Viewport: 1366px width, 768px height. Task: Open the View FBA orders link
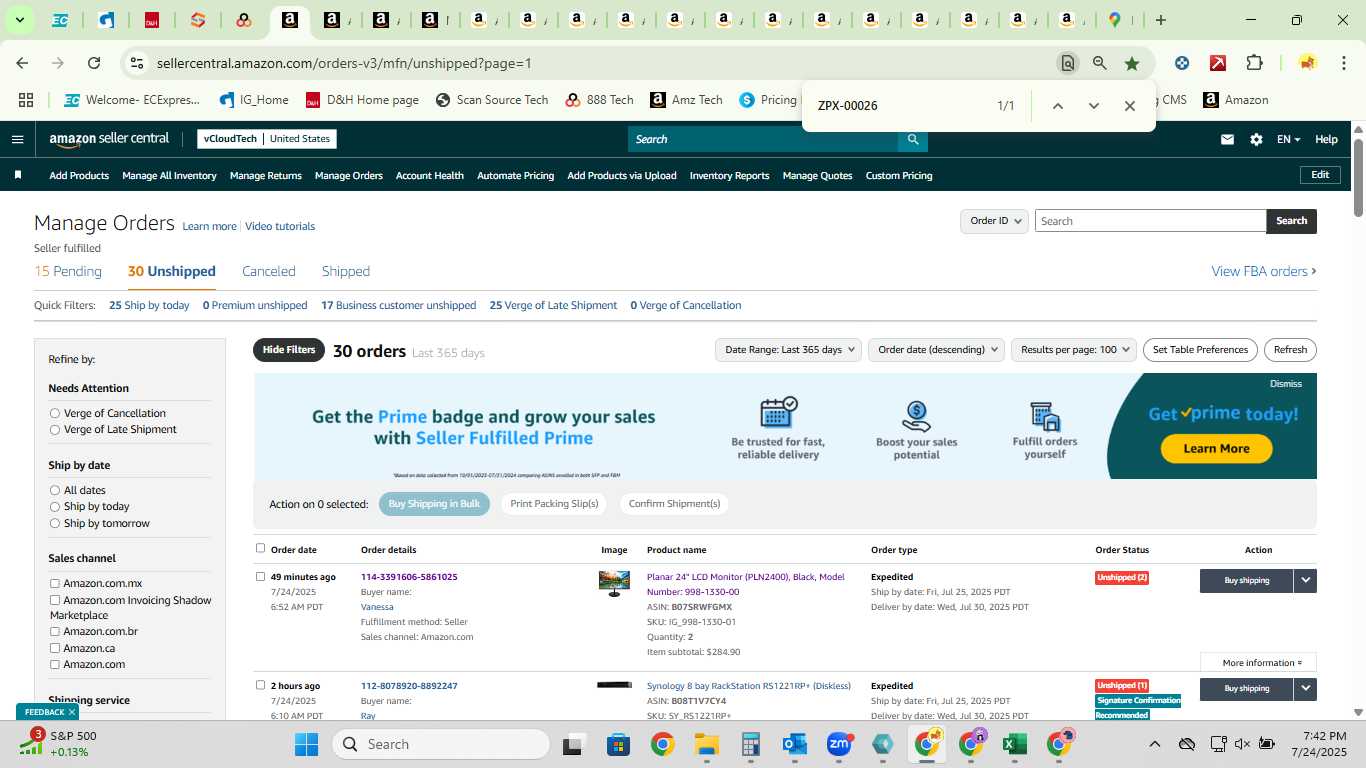point(1264,271)
